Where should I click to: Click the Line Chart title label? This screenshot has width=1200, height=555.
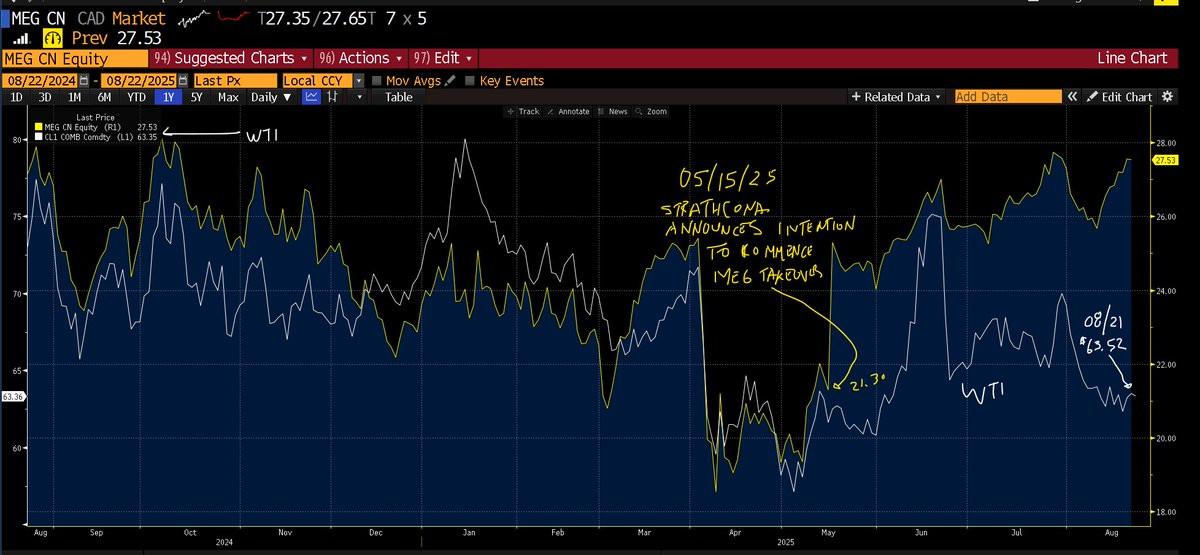1132,59
